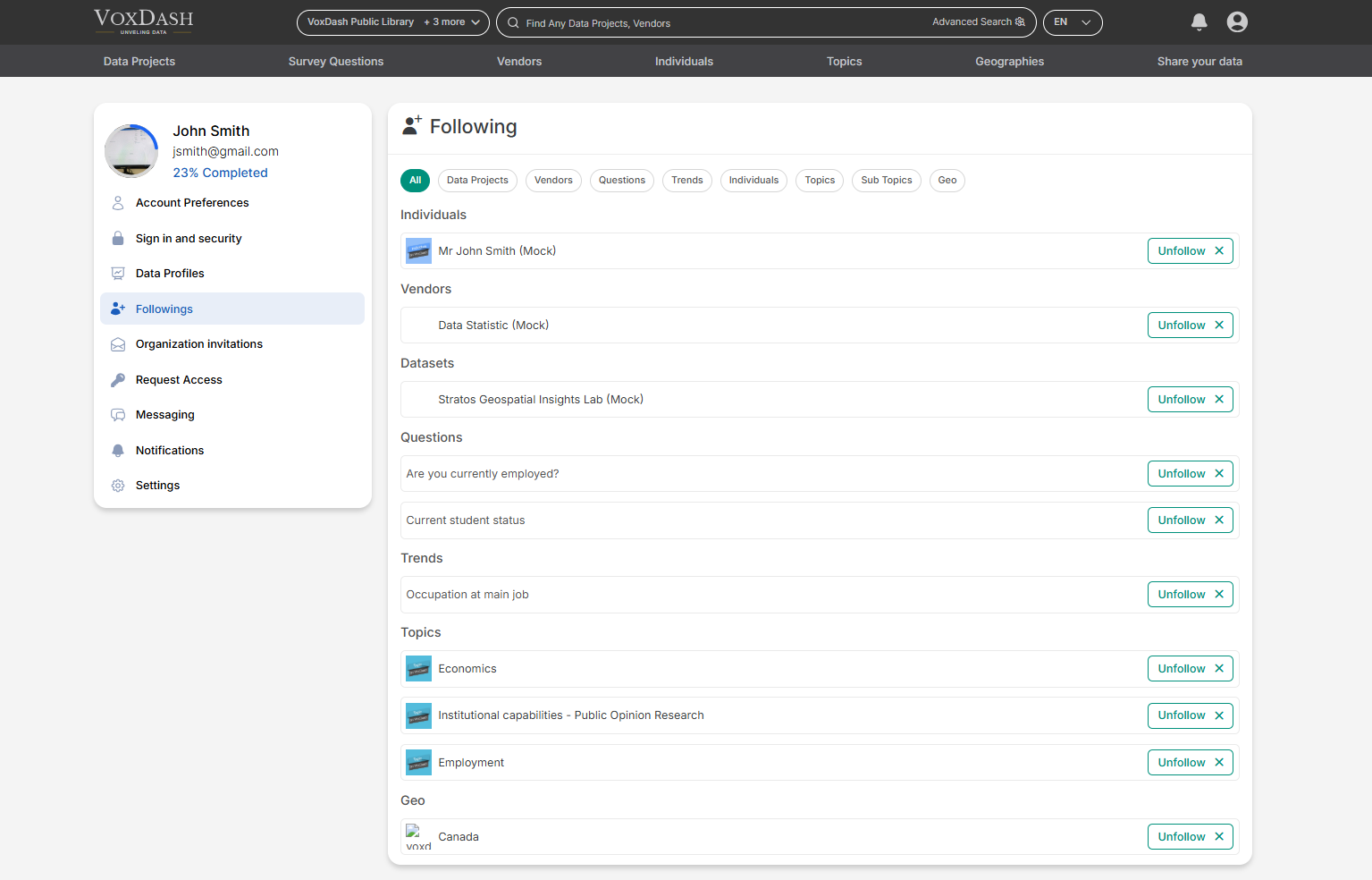This screenshot has width=1372, height=880.
Task: Open the Geographies navigation menu
Action: click(1009, 62)
